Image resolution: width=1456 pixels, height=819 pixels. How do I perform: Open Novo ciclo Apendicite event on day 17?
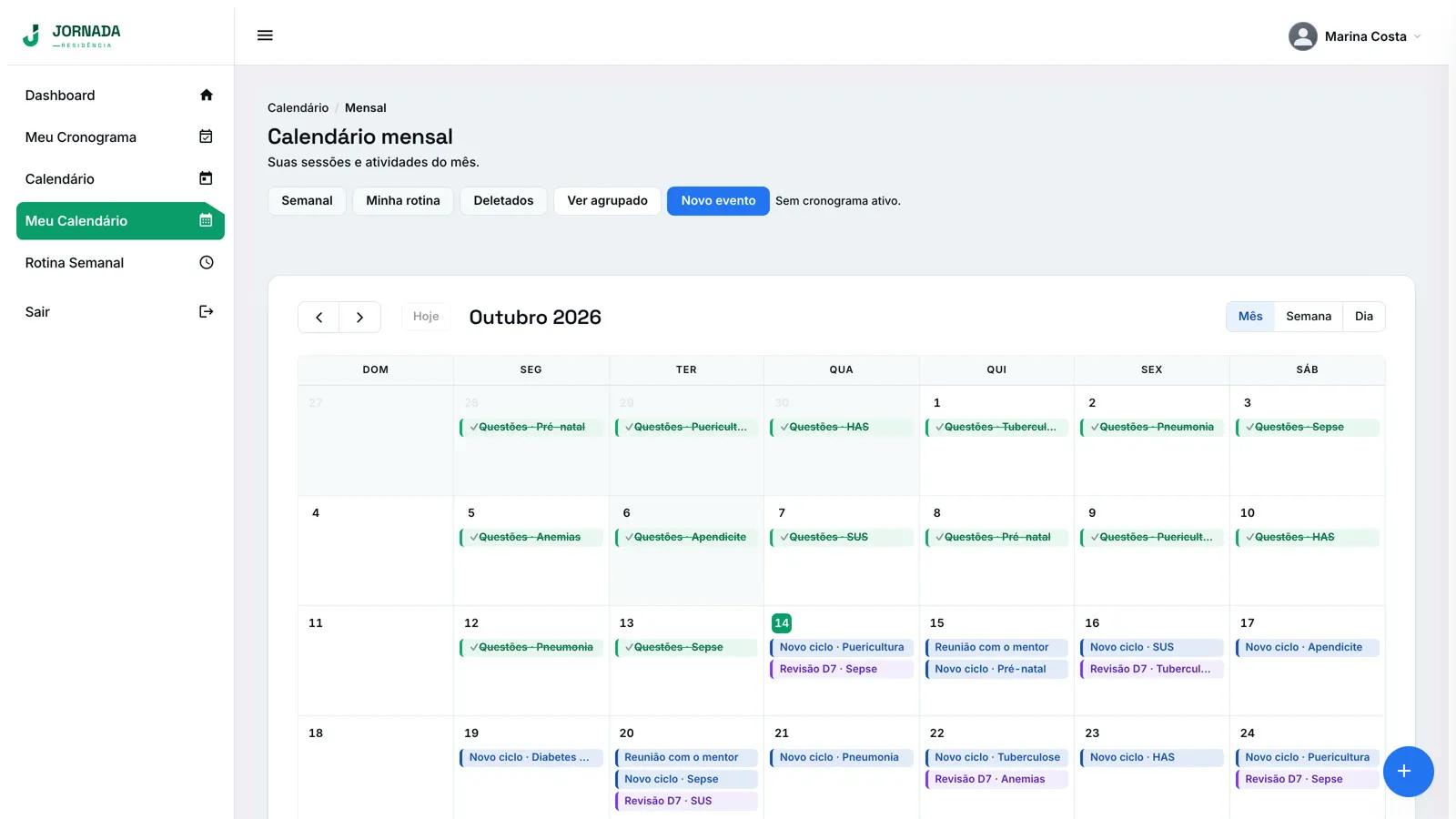[1308, 647]
